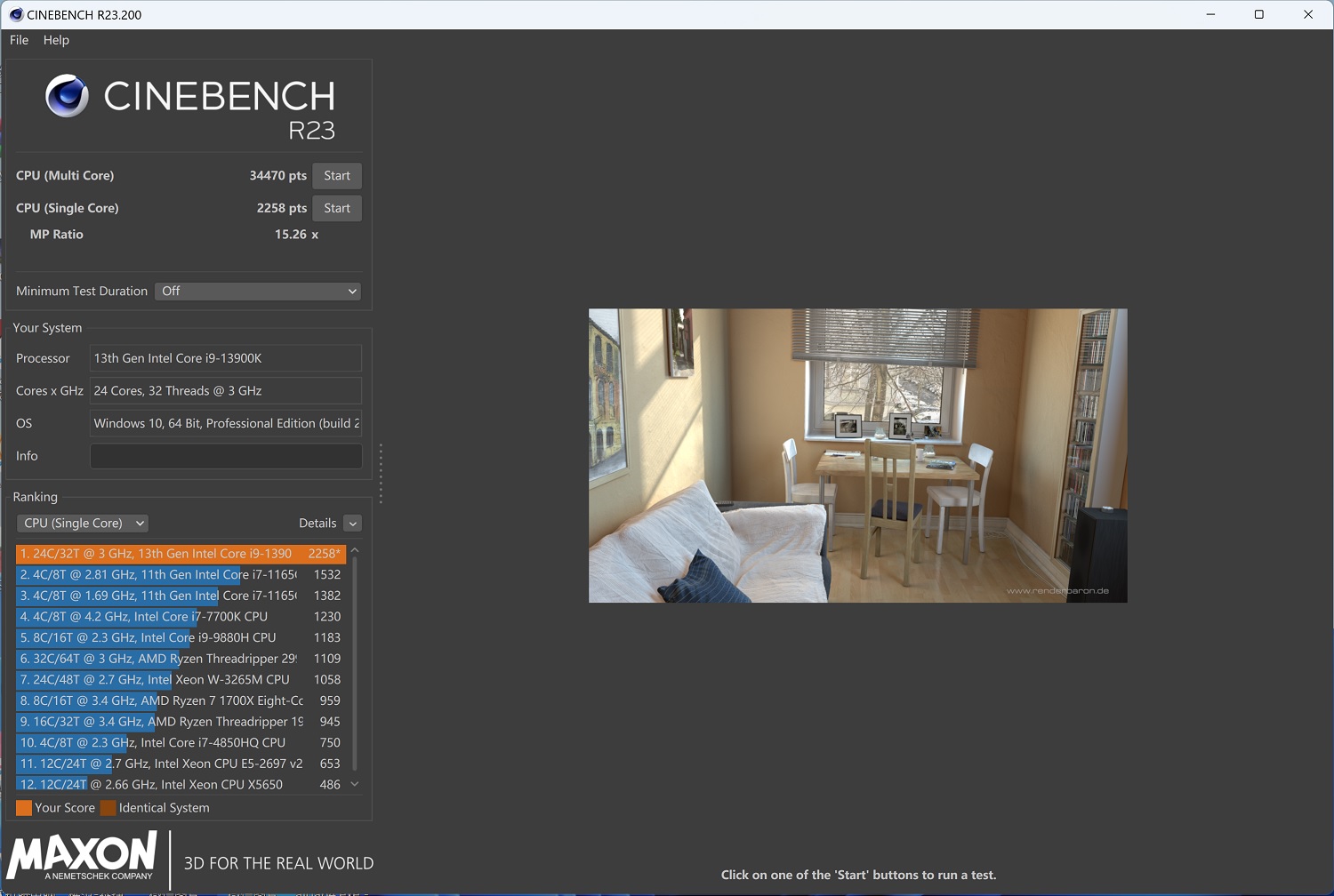Screen dimensions: 1334x896
Task: Click the single core score 2258 pts
Action: (x=282, y=208)
